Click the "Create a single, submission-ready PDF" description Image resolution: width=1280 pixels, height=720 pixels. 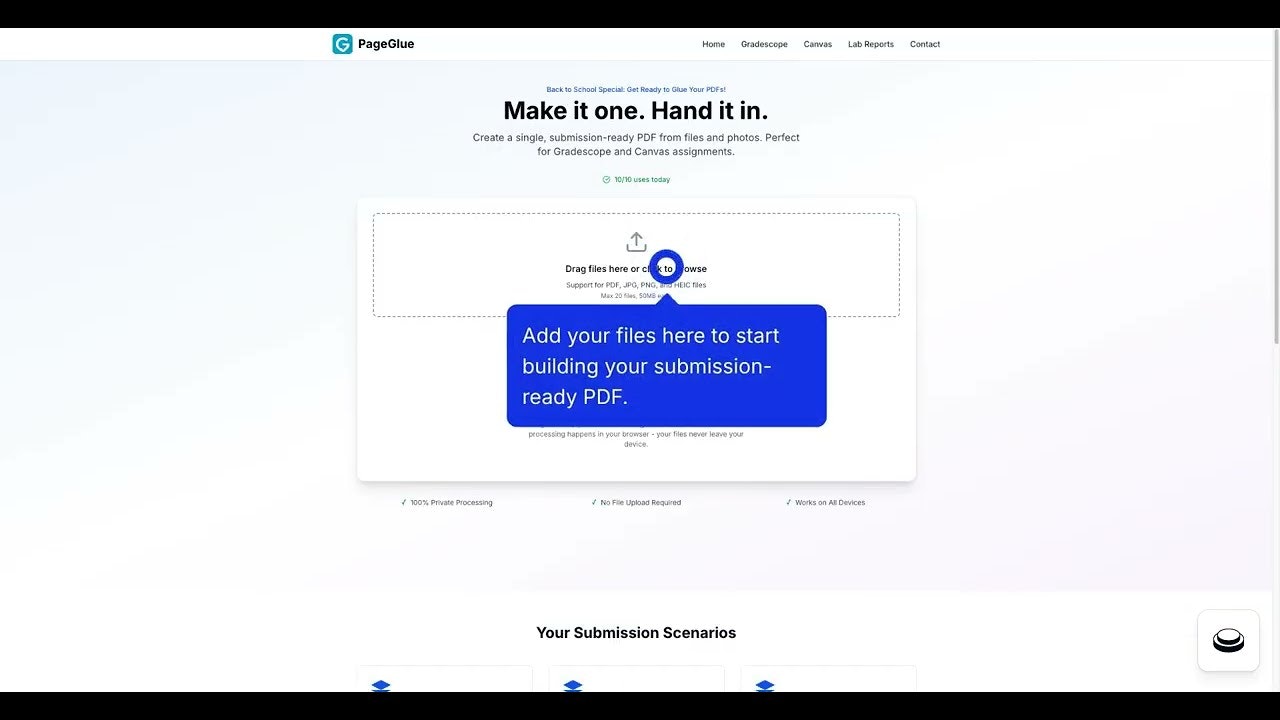[x=636, y=144]
